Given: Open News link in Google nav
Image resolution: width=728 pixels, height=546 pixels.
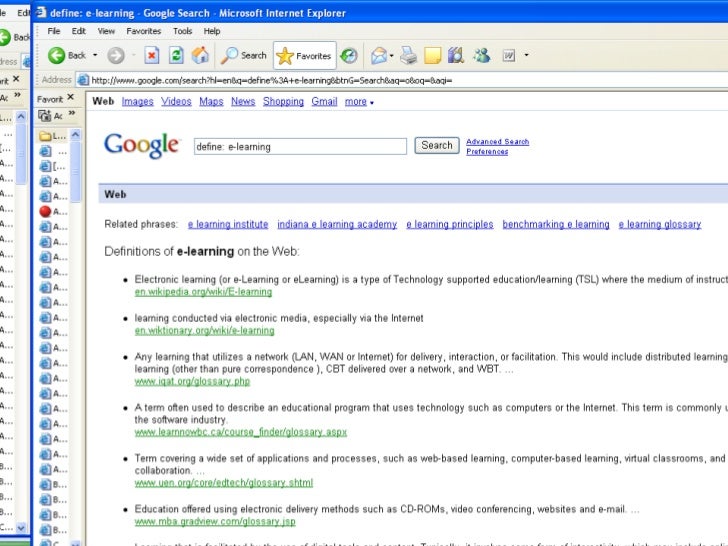Looking at the screenshot, I should point(243,101).
